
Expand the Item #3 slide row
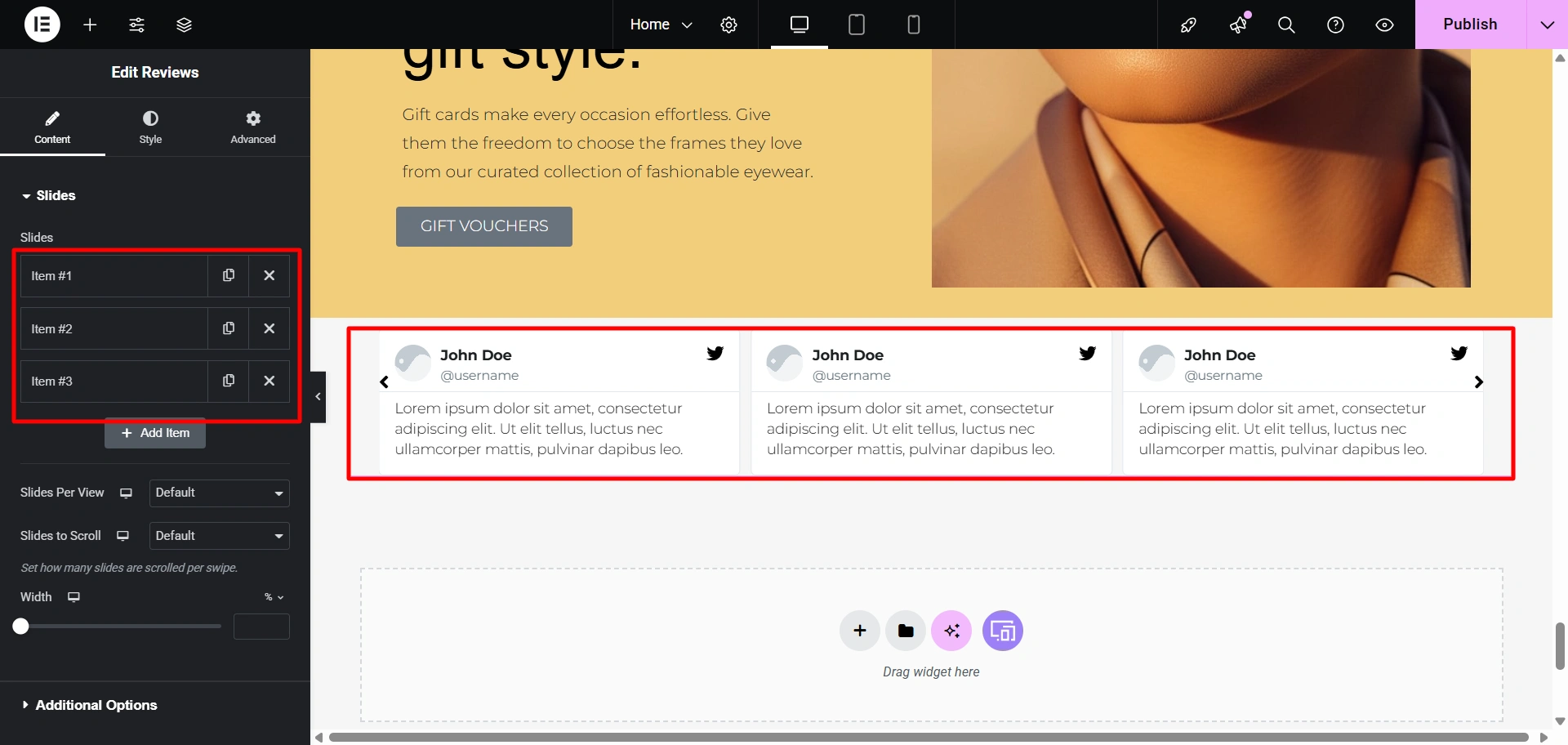114,381
